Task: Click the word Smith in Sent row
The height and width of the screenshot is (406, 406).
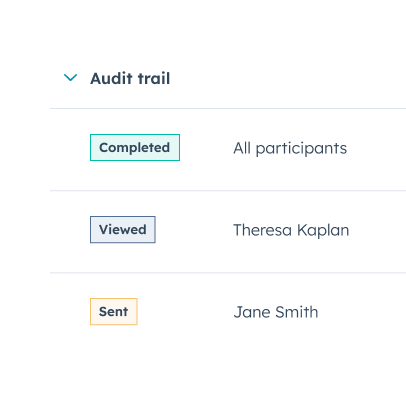Action: pos(297,312)
